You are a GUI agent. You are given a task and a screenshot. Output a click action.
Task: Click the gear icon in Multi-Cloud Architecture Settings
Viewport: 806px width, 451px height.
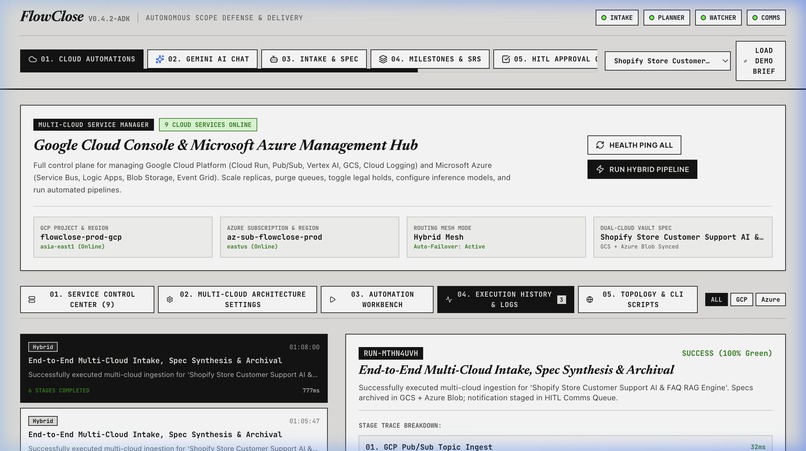click(x=170, y=299)
